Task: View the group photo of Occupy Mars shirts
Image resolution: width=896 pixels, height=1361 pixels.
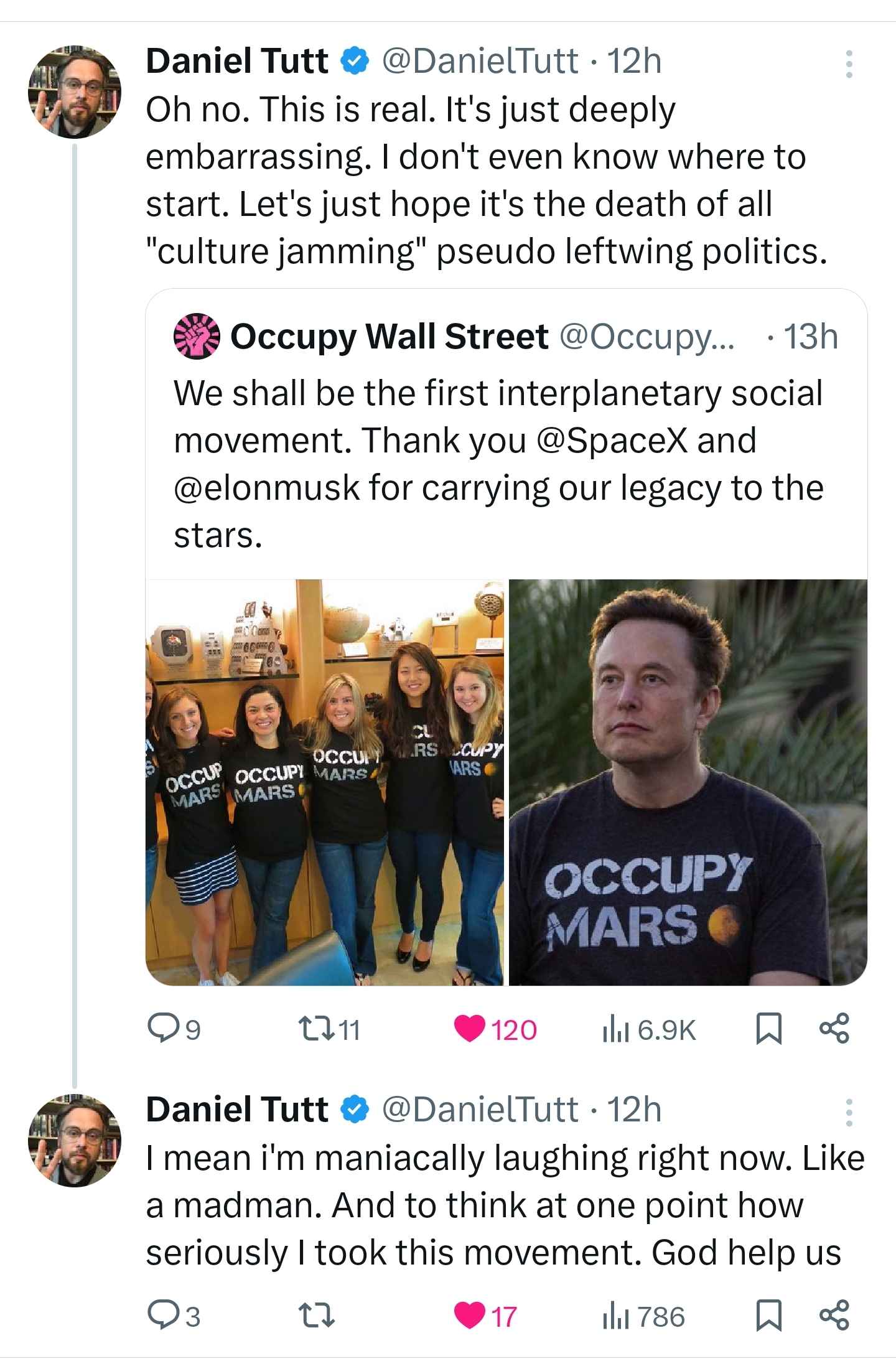Action: 325,782
